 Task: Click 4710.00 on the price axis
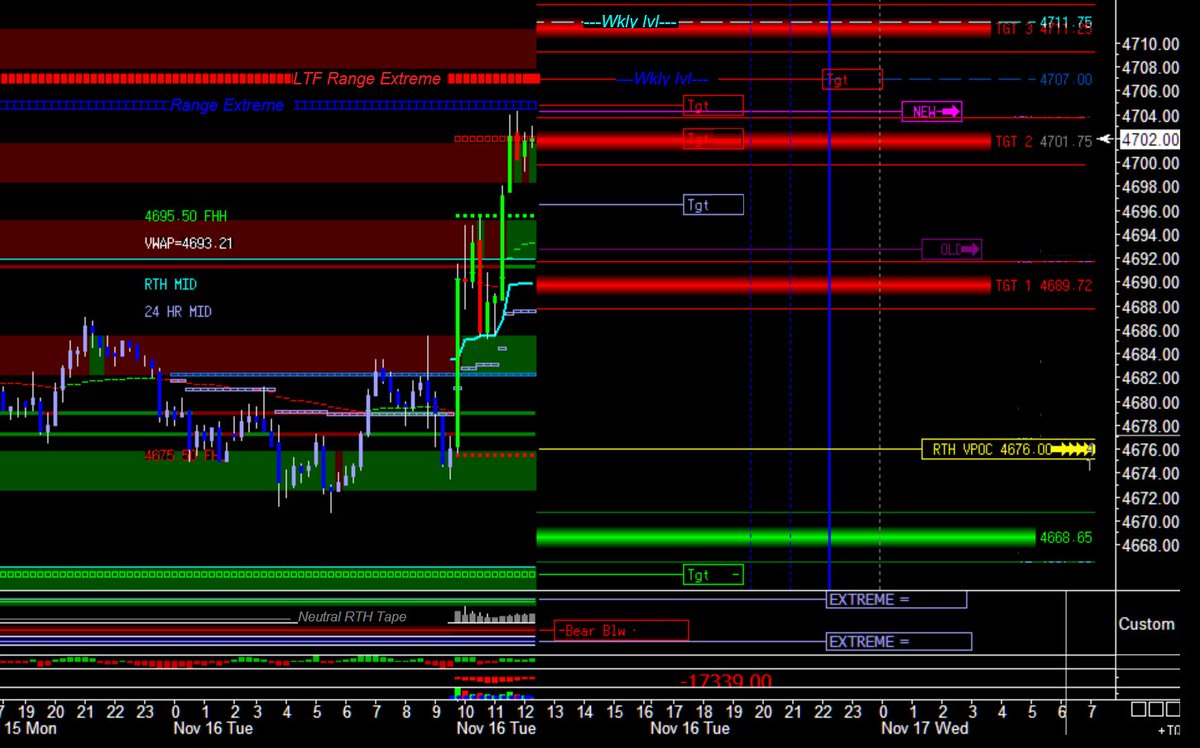[1151, 44]
